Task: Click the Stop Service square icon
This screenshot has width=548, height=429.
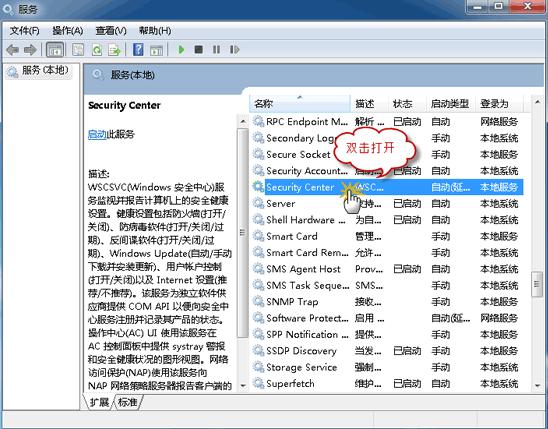Action: 199,50
